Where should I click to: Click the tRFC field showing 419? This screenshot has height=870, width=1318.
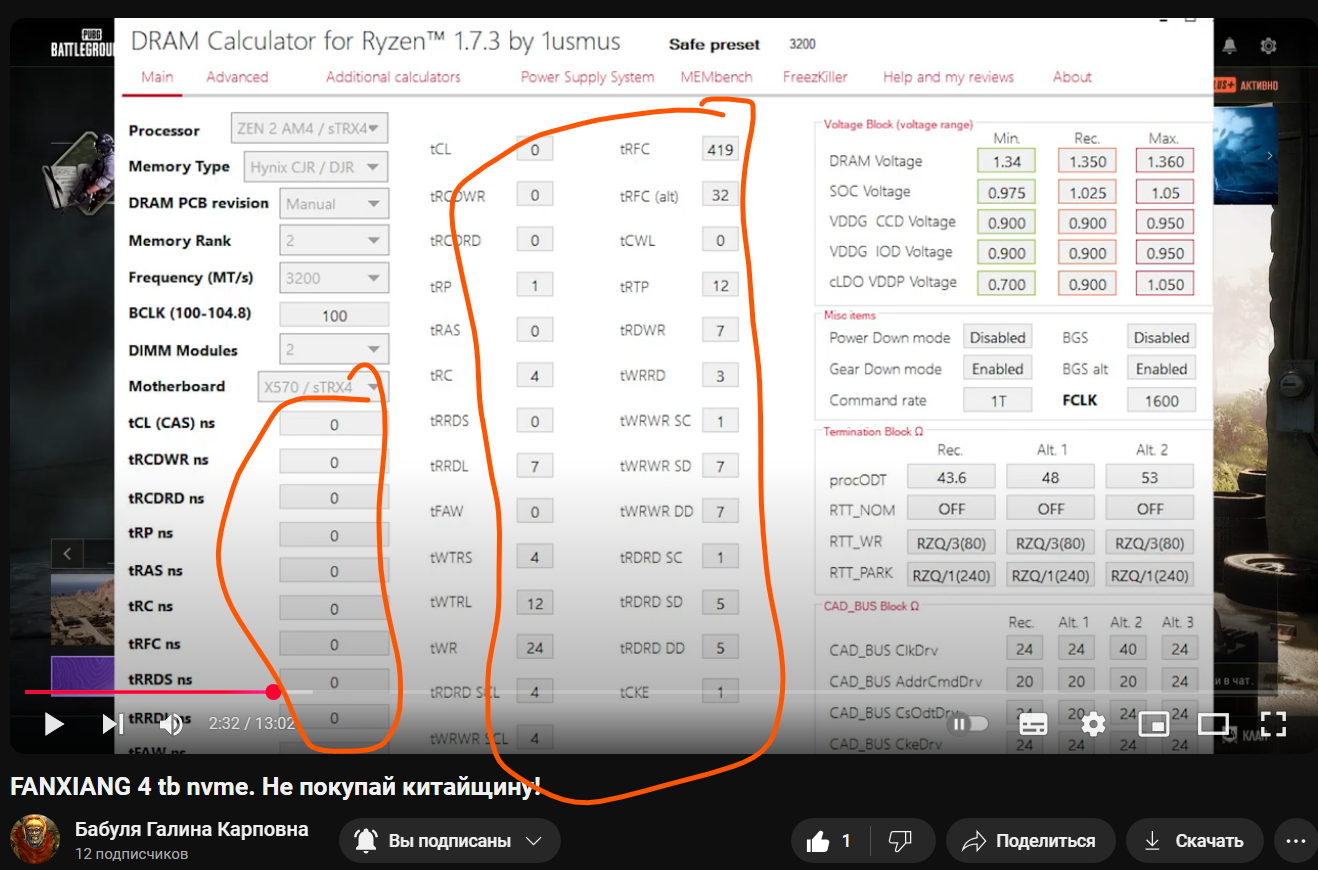click(x=720, y=150)
